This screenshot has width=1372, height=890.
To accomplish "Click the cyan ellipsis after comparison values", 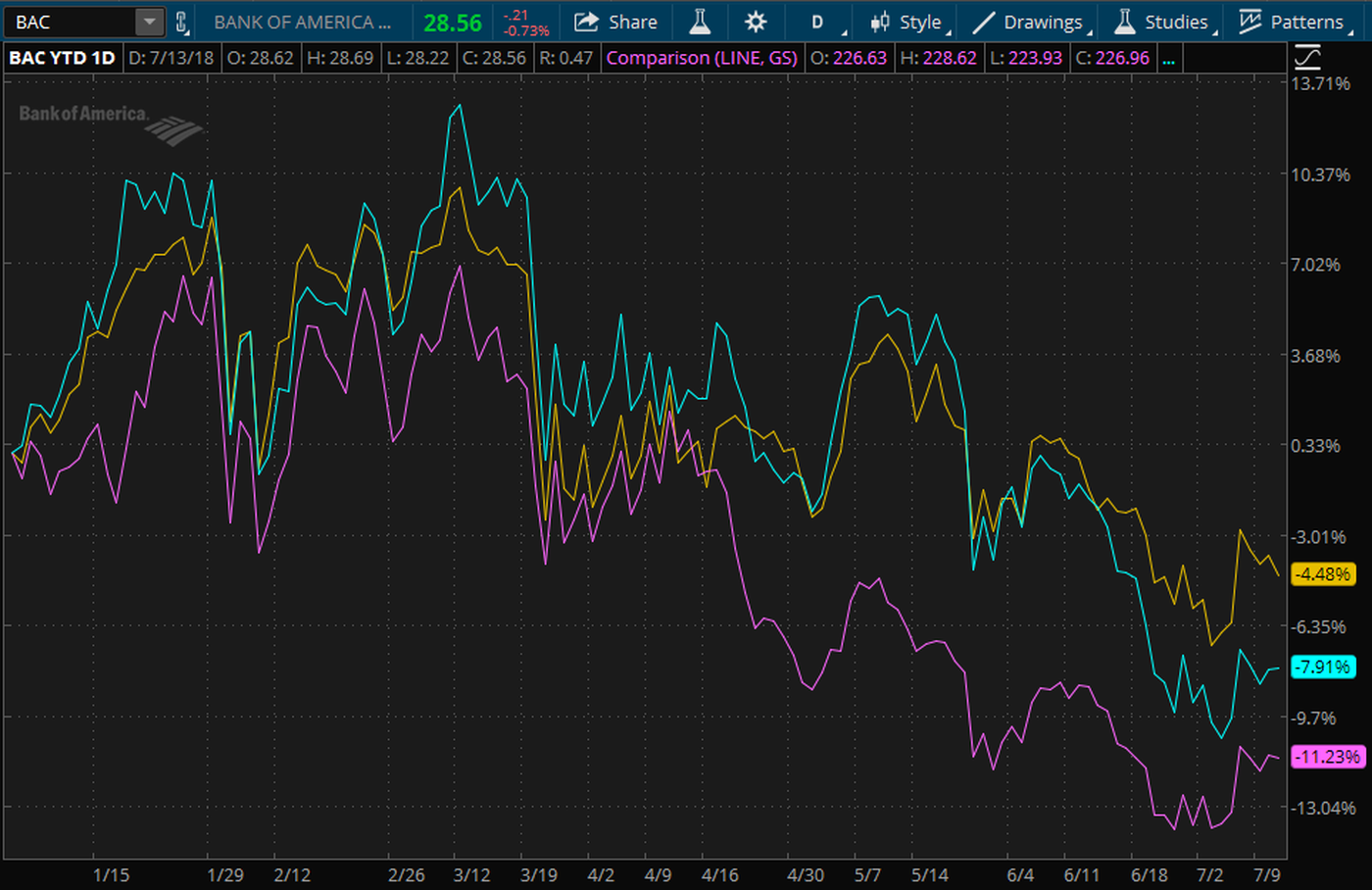I will (x=1168, y=59).
